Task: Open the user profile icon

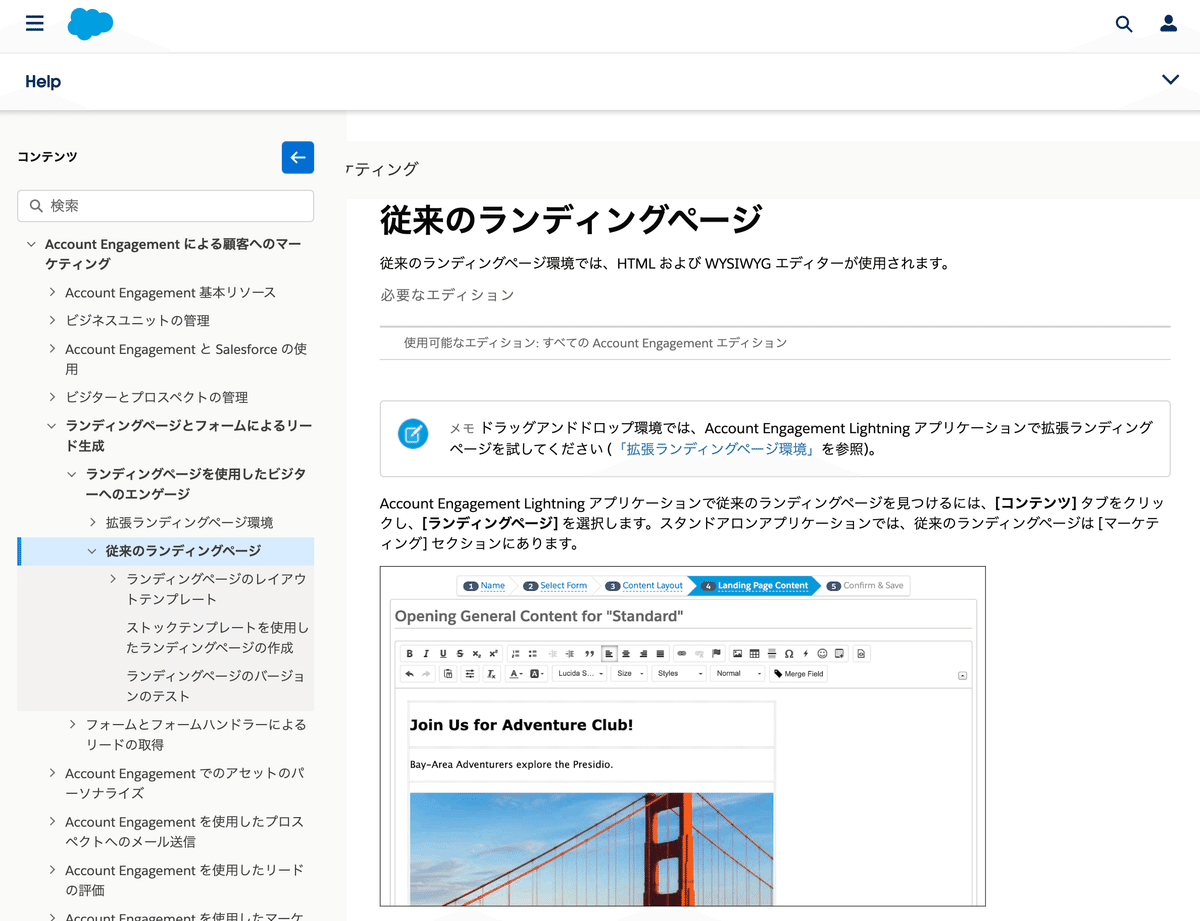Action: tap(1168, 24)
